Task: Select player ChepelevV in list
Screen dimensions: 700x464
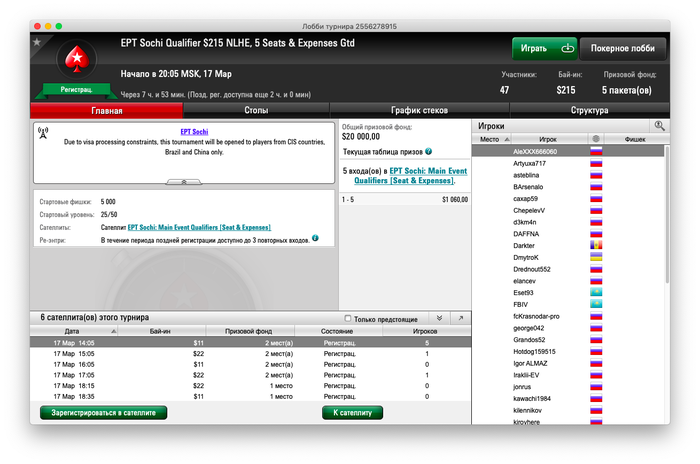Action: pyautogui.click(x=568, y=210)
